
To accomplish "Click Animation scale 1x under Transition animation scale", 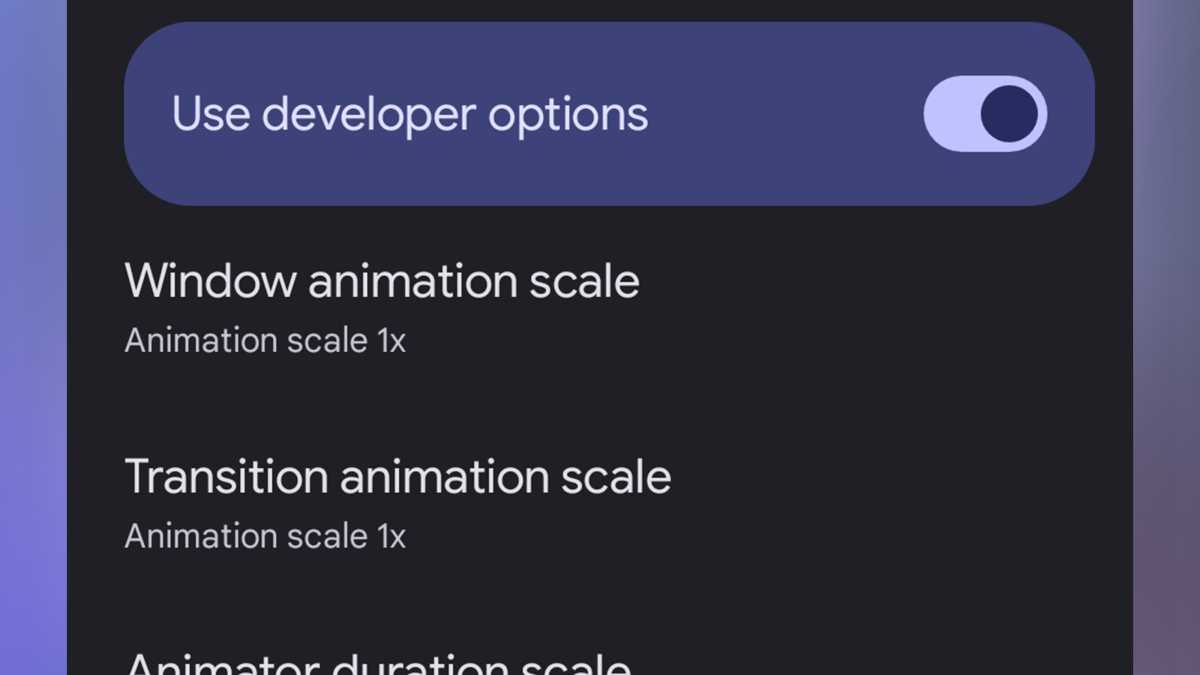I will point(265,536).
